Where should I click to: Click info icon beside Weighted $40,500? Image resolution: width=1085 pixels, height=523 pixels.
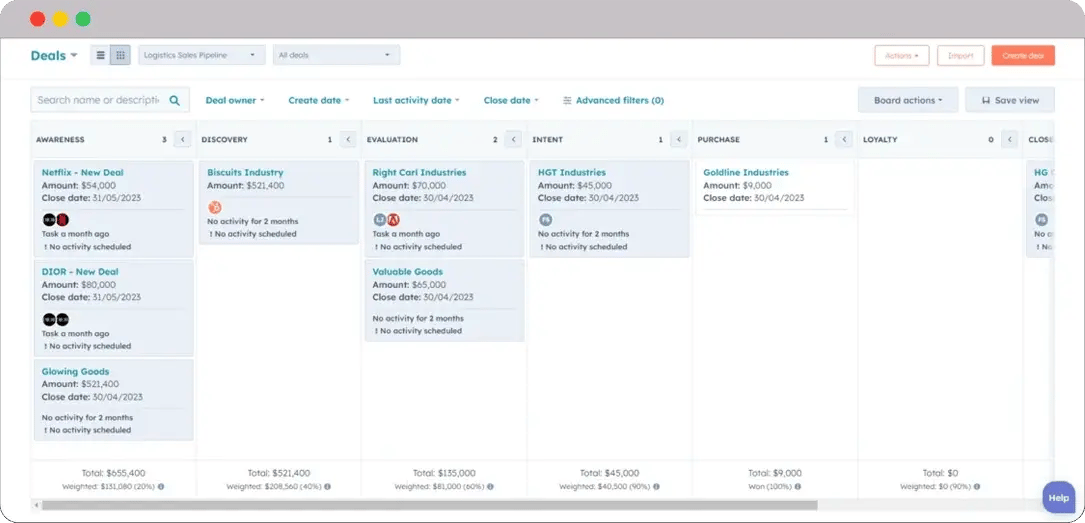coord(656,486)
